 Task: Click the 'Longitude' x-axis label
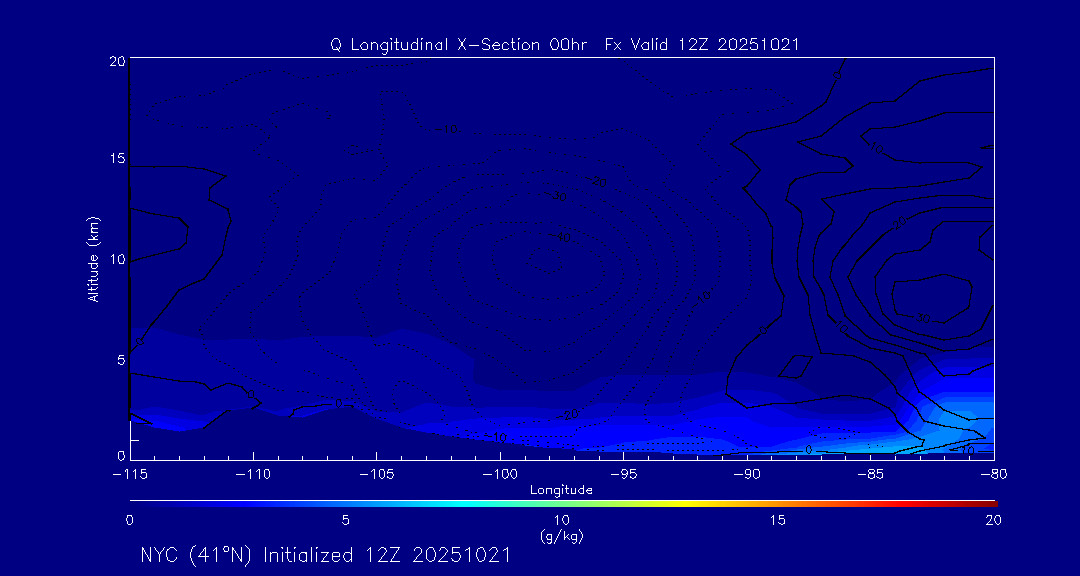click(561, 490)
